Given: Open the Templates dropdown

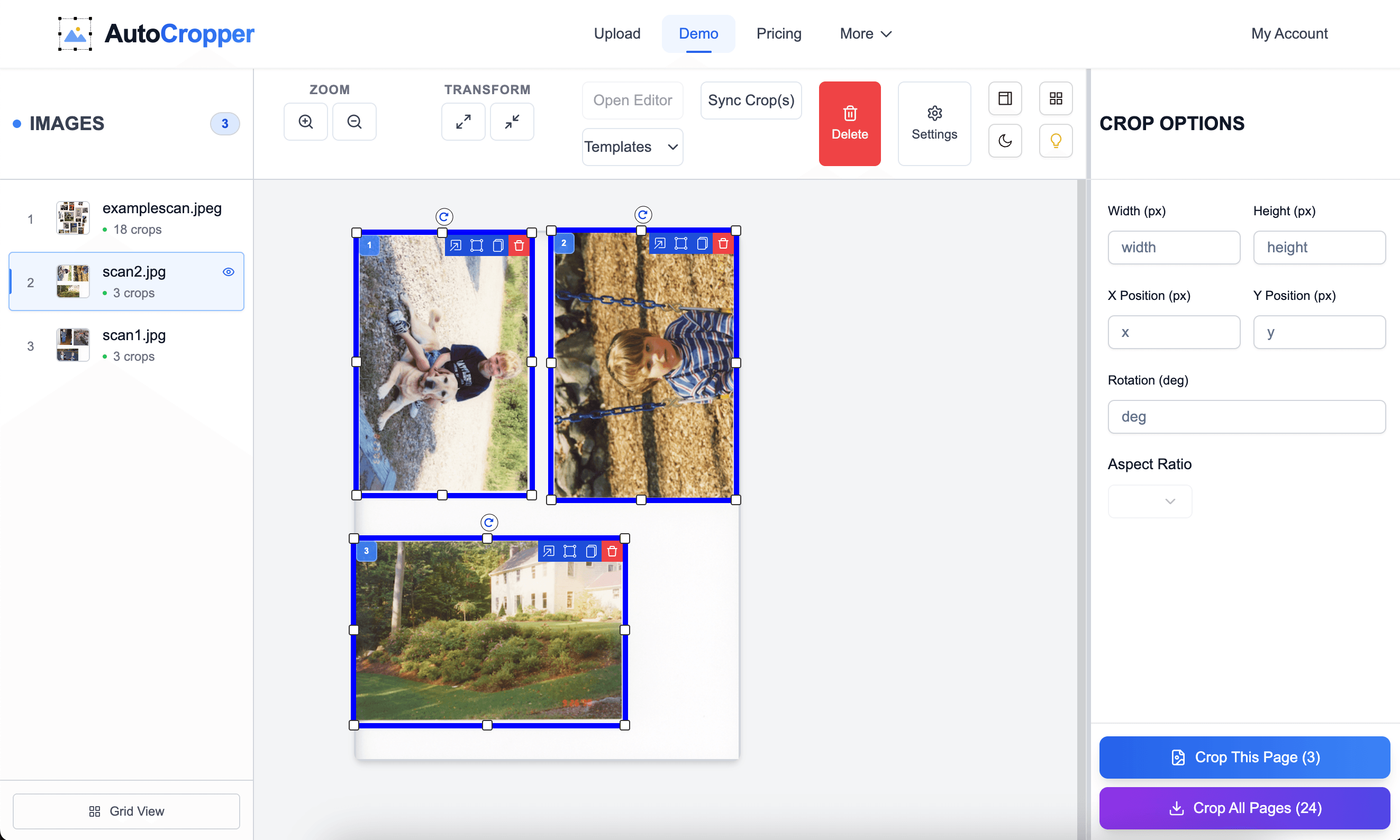Looking at the screenshot, I should [x=631, y=146].
